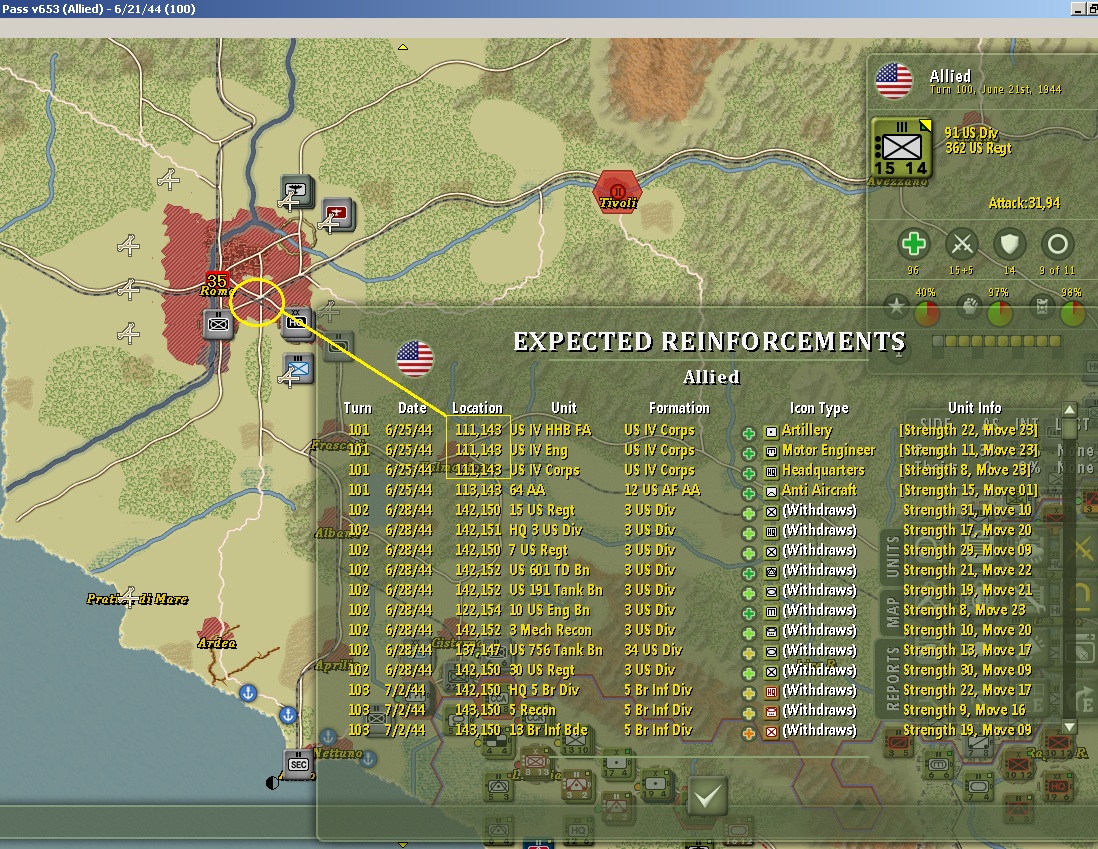Minimize the game window
1098x849 pixels.
1077,8
